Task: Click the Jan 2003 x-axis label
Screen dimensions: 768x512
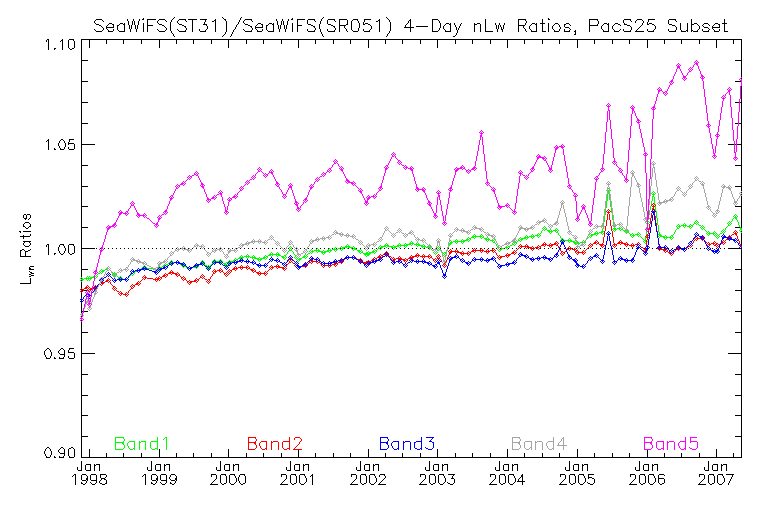Action: tap(437, 473)
